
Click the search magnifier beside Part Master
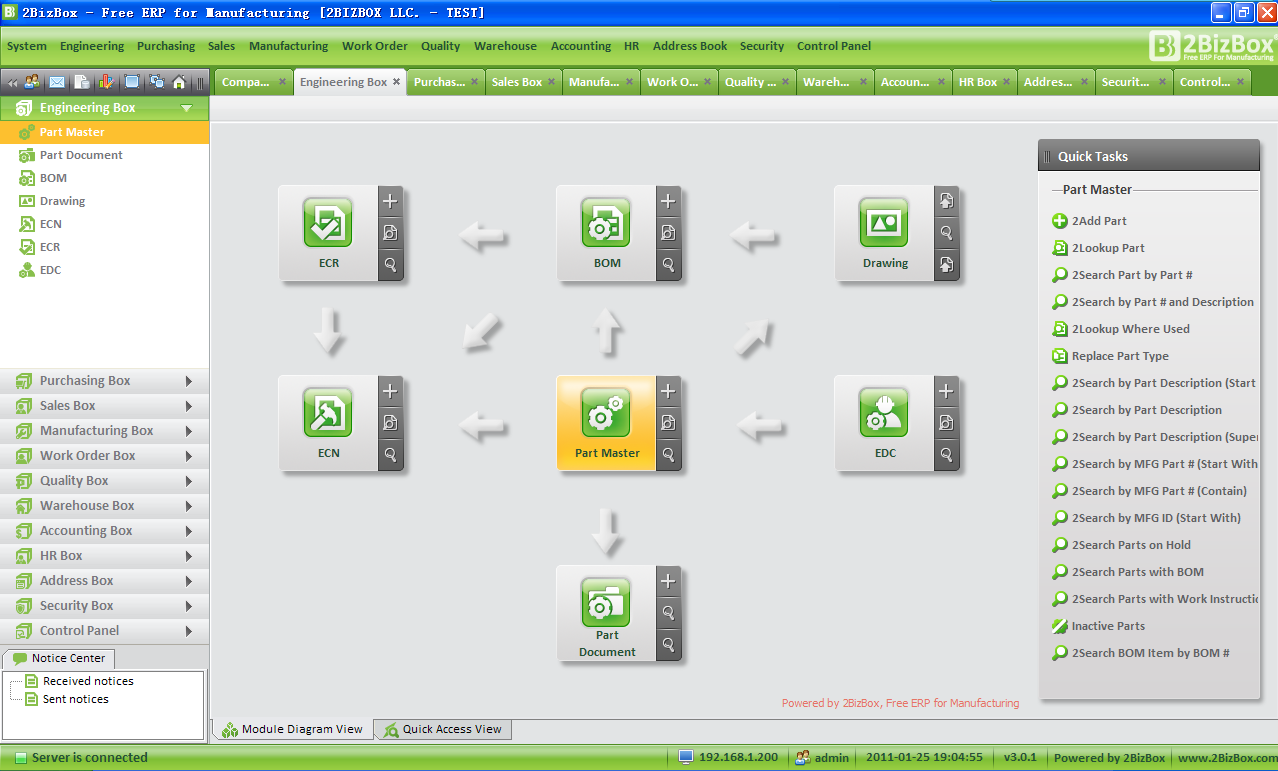click(669, 455)
